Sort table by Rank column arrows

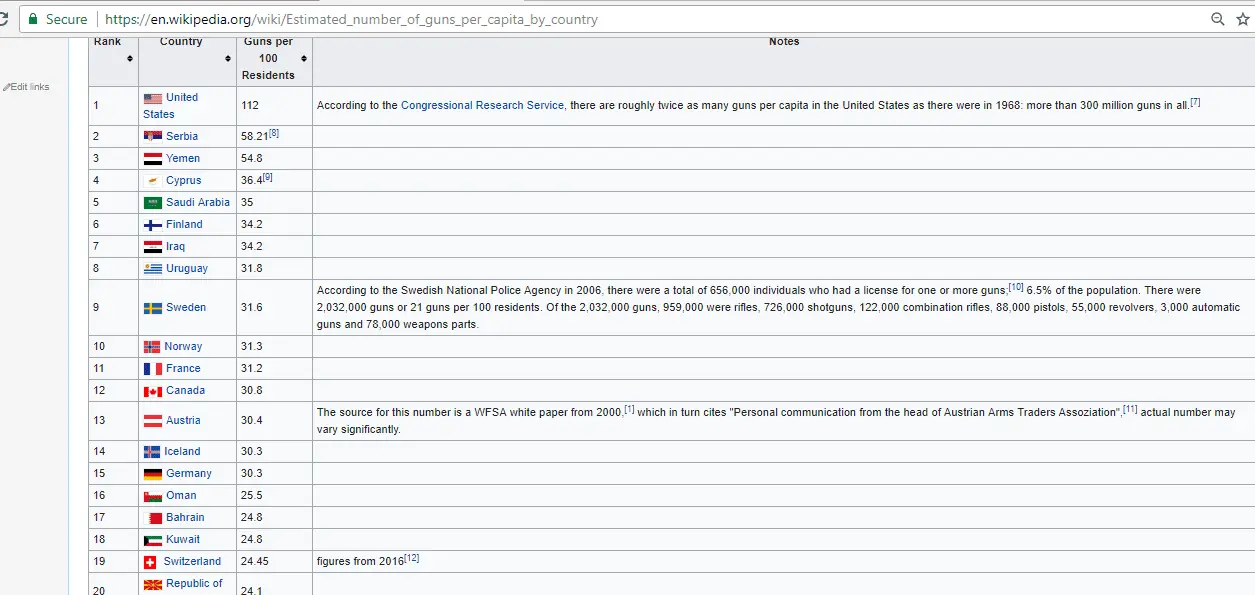tap(129, 59)
